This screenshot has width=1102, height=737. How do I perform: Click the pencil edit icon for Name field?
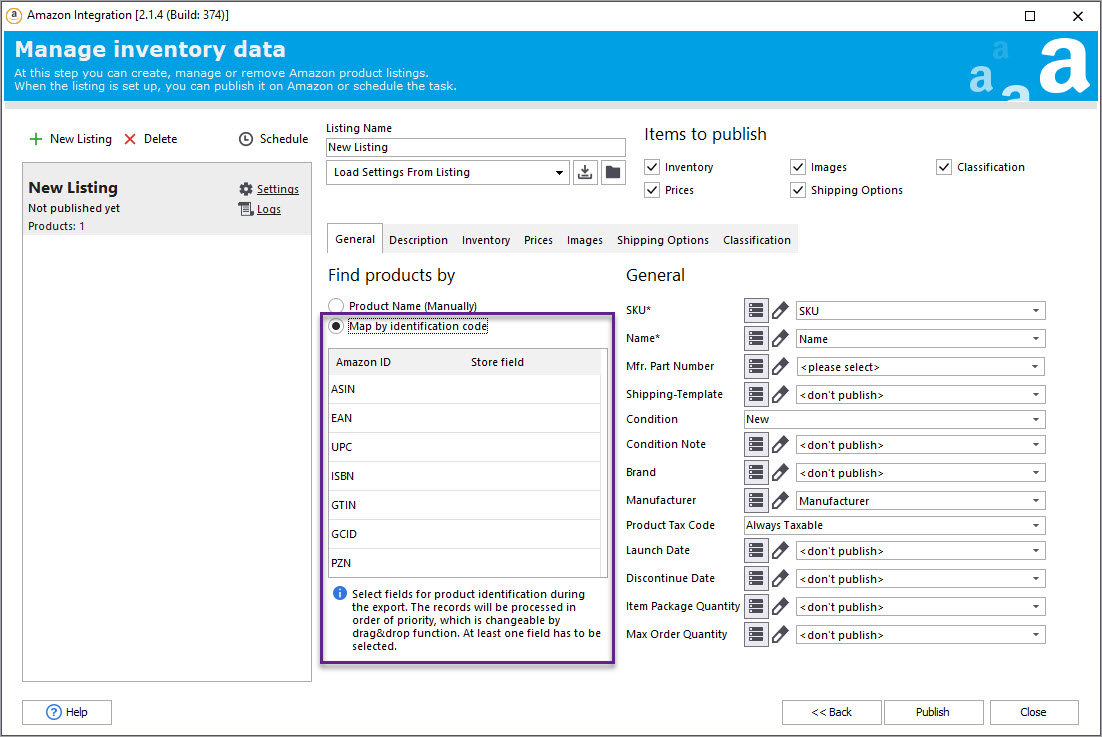coord(780,339)
